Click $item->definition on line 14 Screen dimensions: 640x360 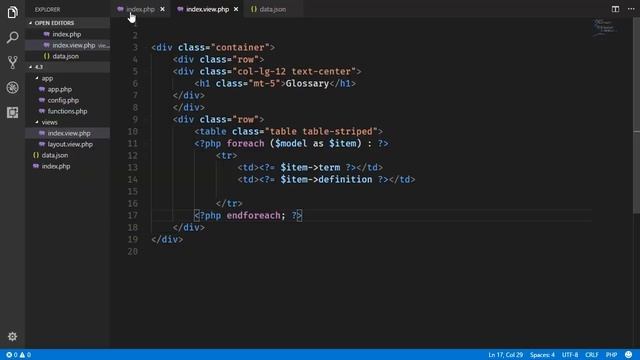tap(326, 180)
